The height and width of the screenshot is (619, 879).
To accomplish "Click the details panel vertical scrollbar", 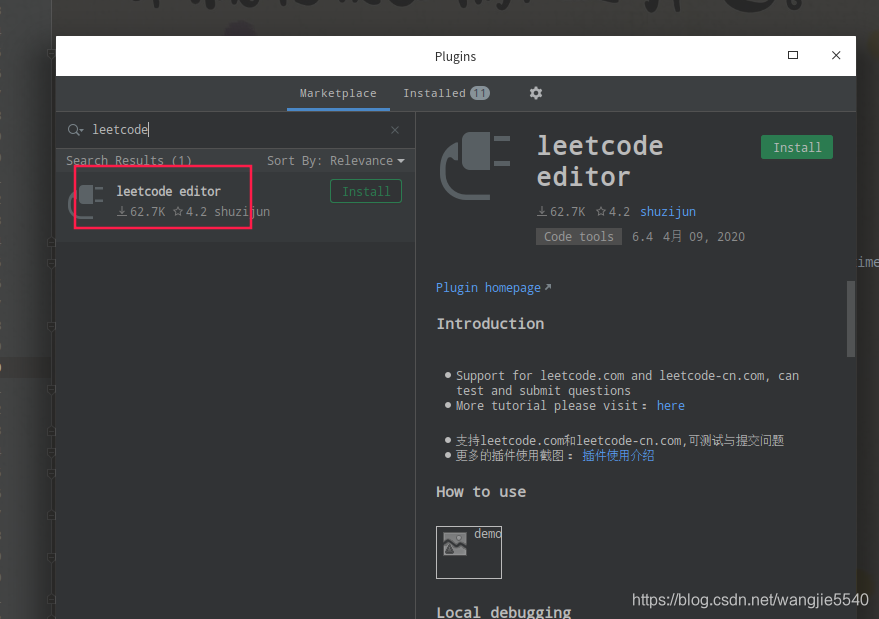I will (850, 319).
